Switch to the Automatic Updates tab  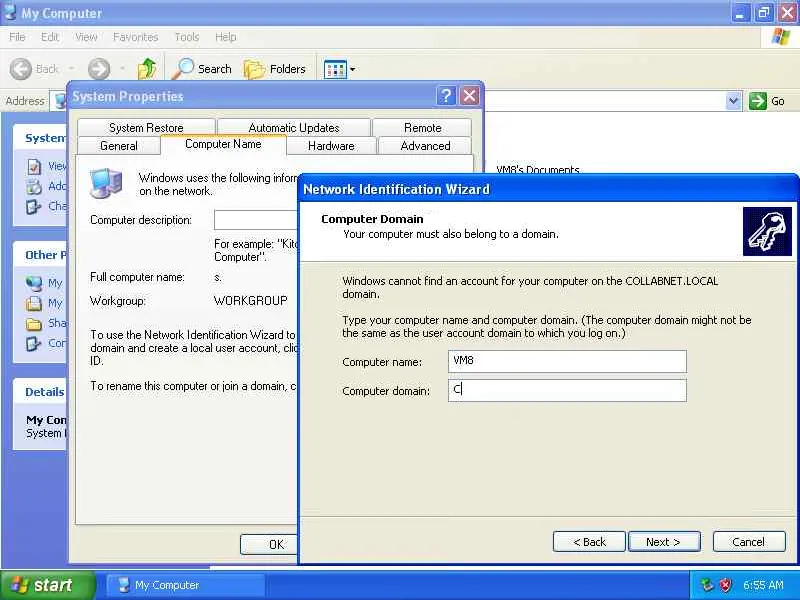point(294,128)
